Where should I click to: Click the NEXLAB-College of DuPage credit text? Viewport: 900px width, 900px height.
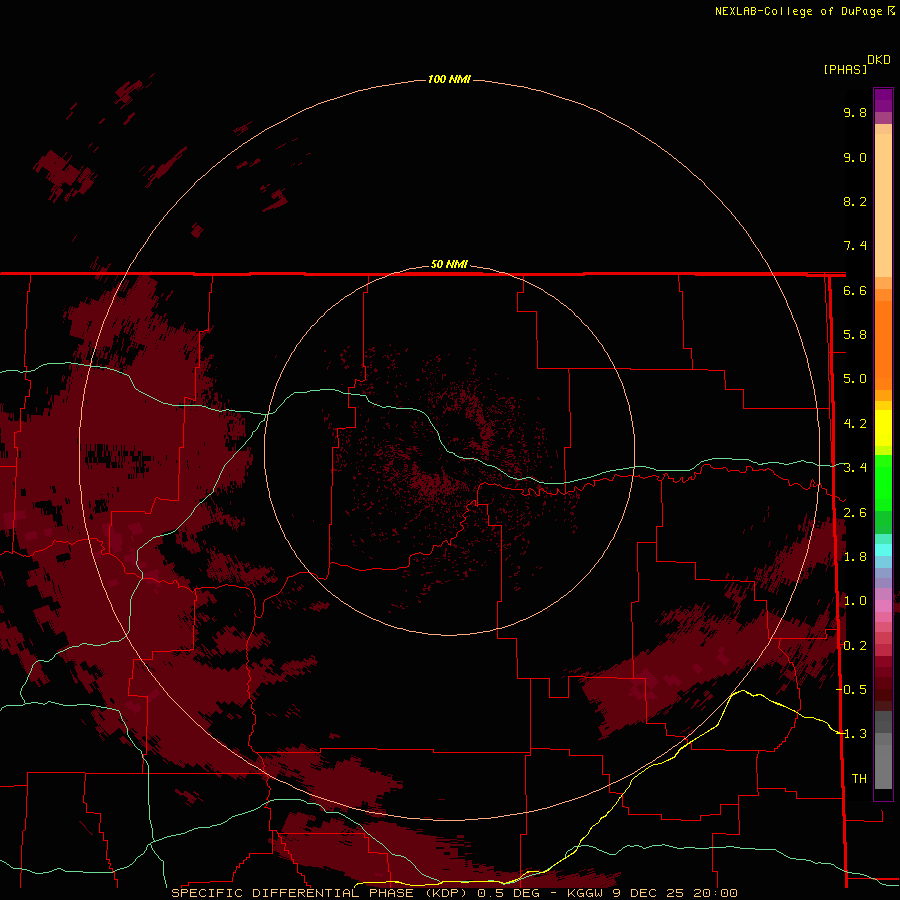point(804,11)
